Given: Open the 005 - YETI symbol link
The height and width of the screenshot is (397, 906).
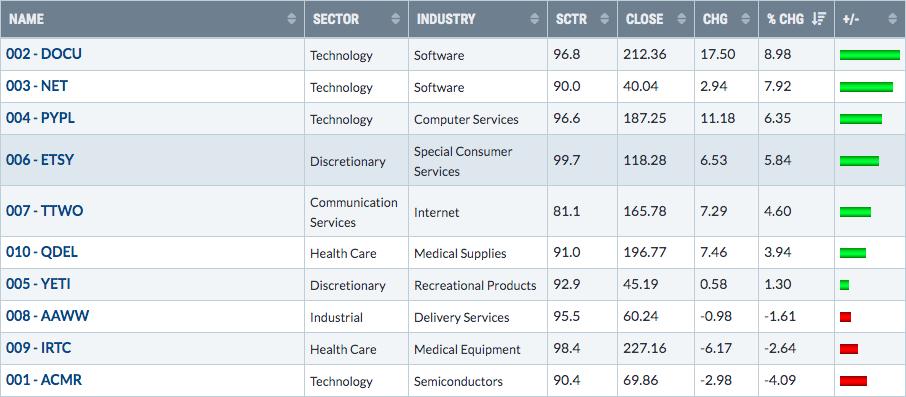Looking at the screenshot, I should click(39, 284).
